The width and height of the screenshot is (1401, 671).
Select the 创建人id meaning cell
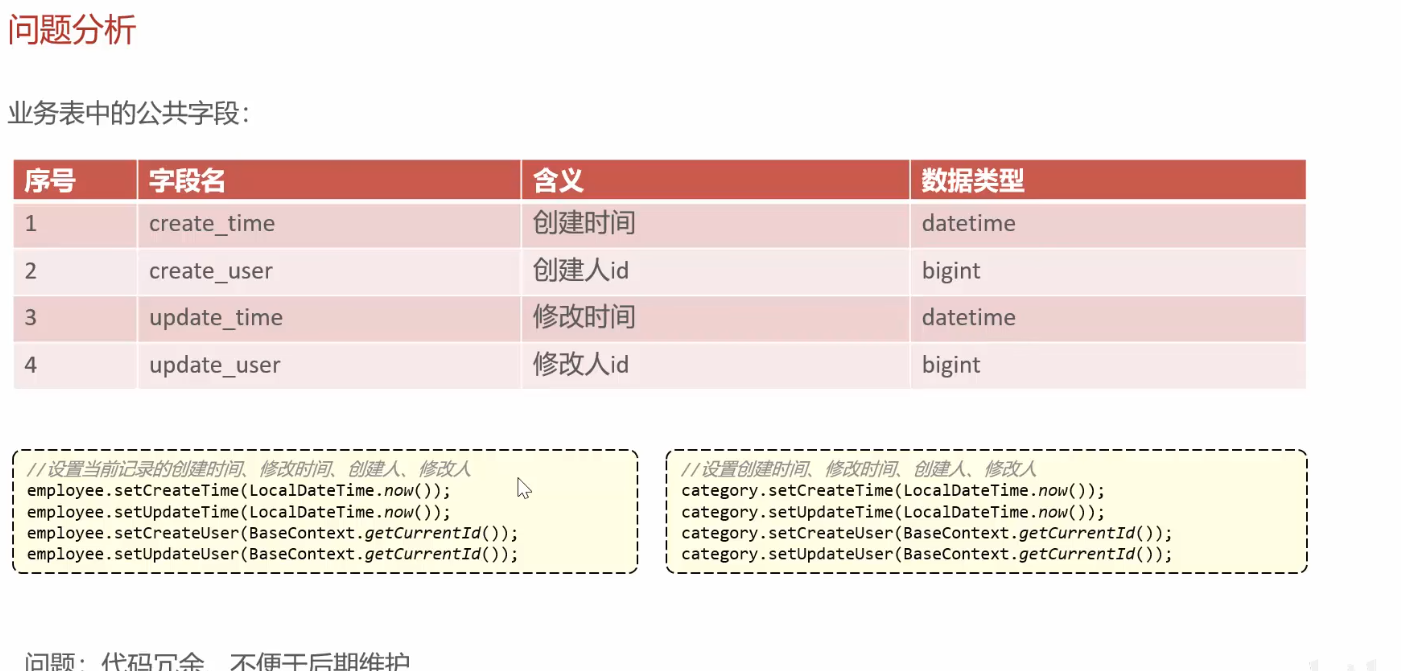(581, 271)
